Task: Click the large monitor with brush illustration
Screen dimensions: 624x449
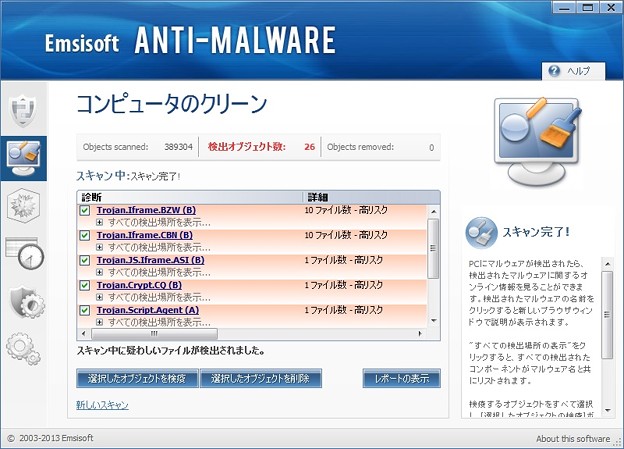Action: click(x=537, y=141)
